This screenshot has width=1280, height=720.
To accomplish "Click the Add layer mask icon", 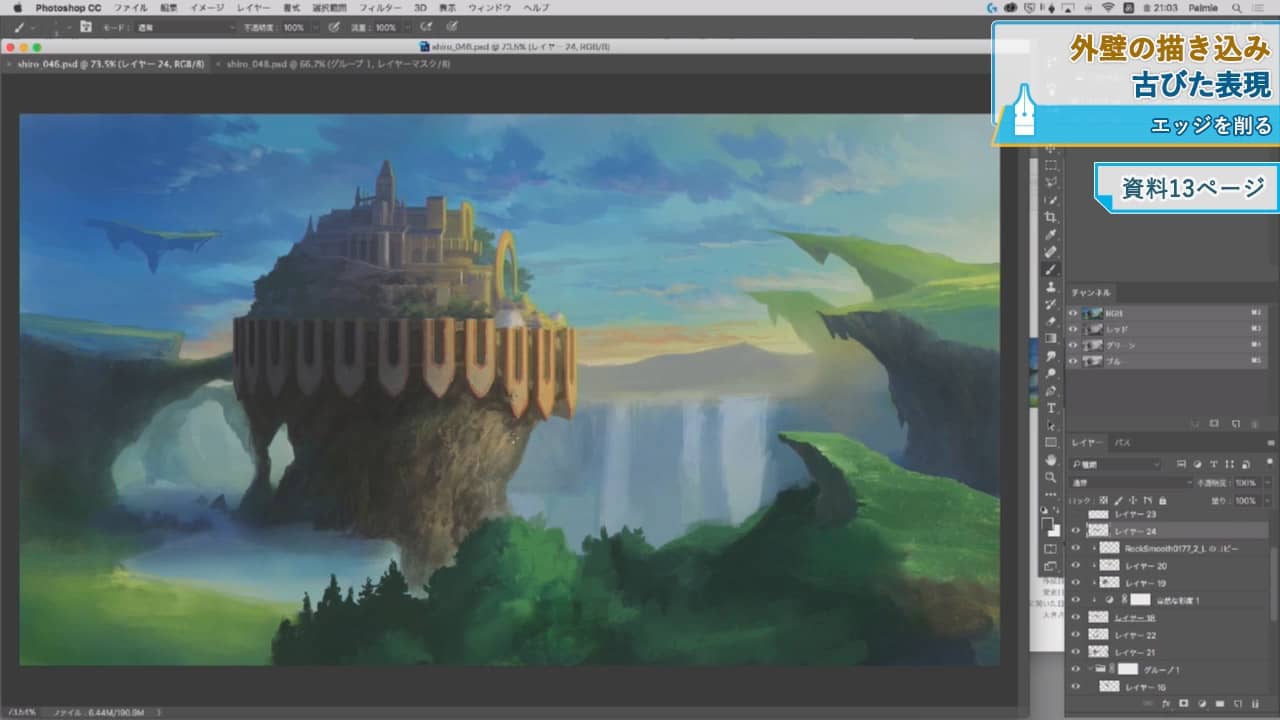I will coord(1184,703).
